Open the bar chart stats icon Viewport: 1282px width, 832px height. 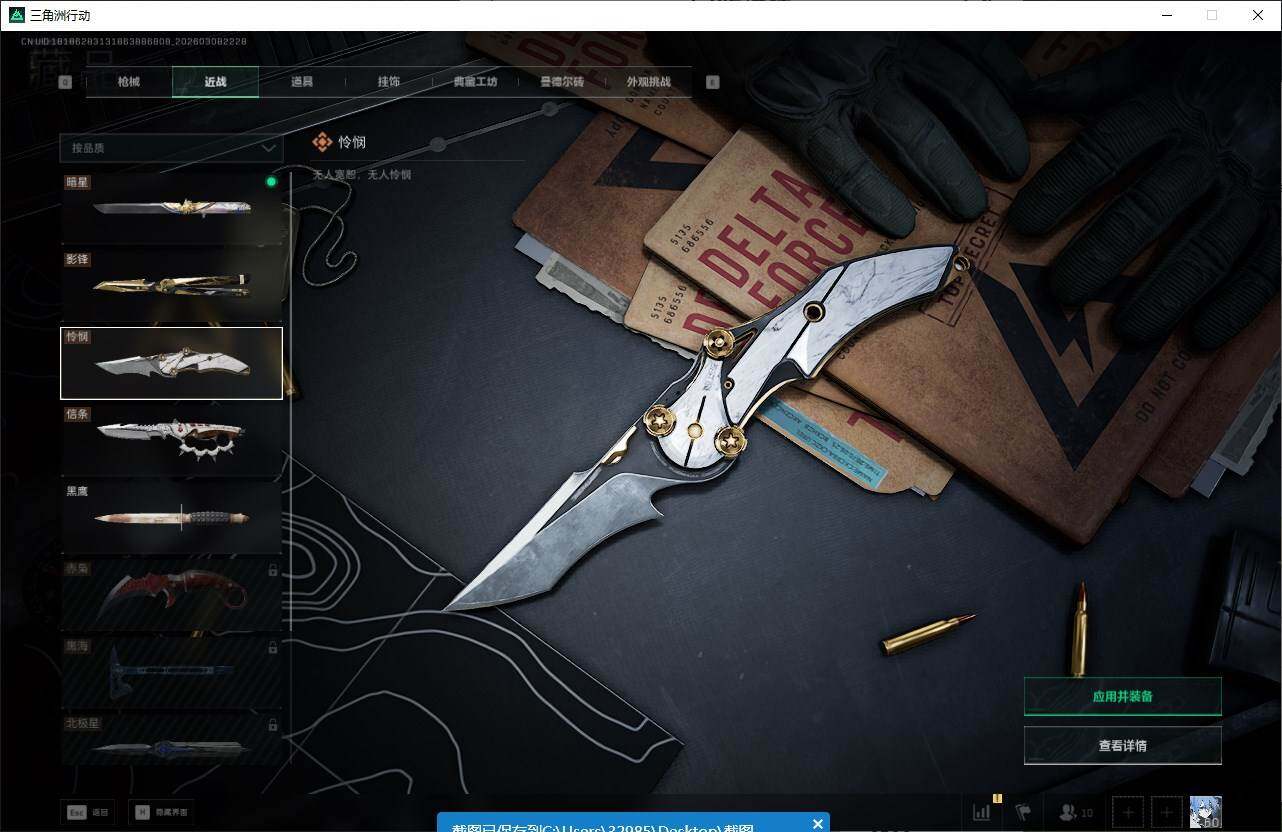(982, 812)
